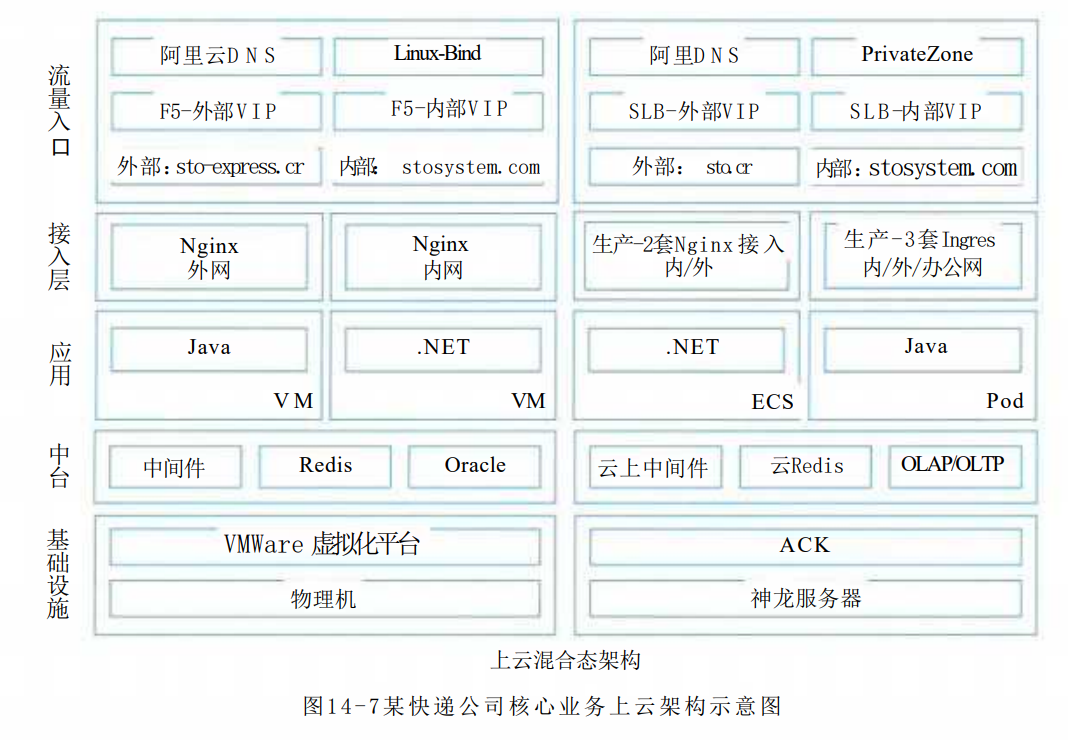Select the 中间件 box
Image resolution: width=1068 pixels, height=740 pixels.
click(175, 467)
